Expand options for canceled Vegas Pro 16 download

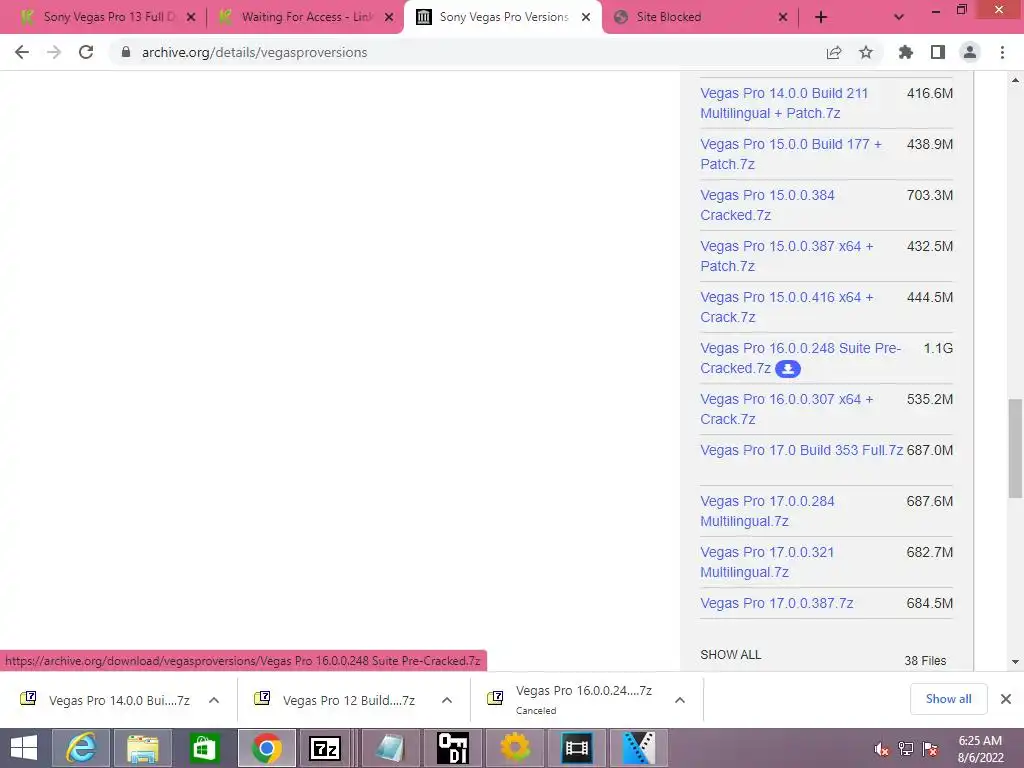click(680, 700)
